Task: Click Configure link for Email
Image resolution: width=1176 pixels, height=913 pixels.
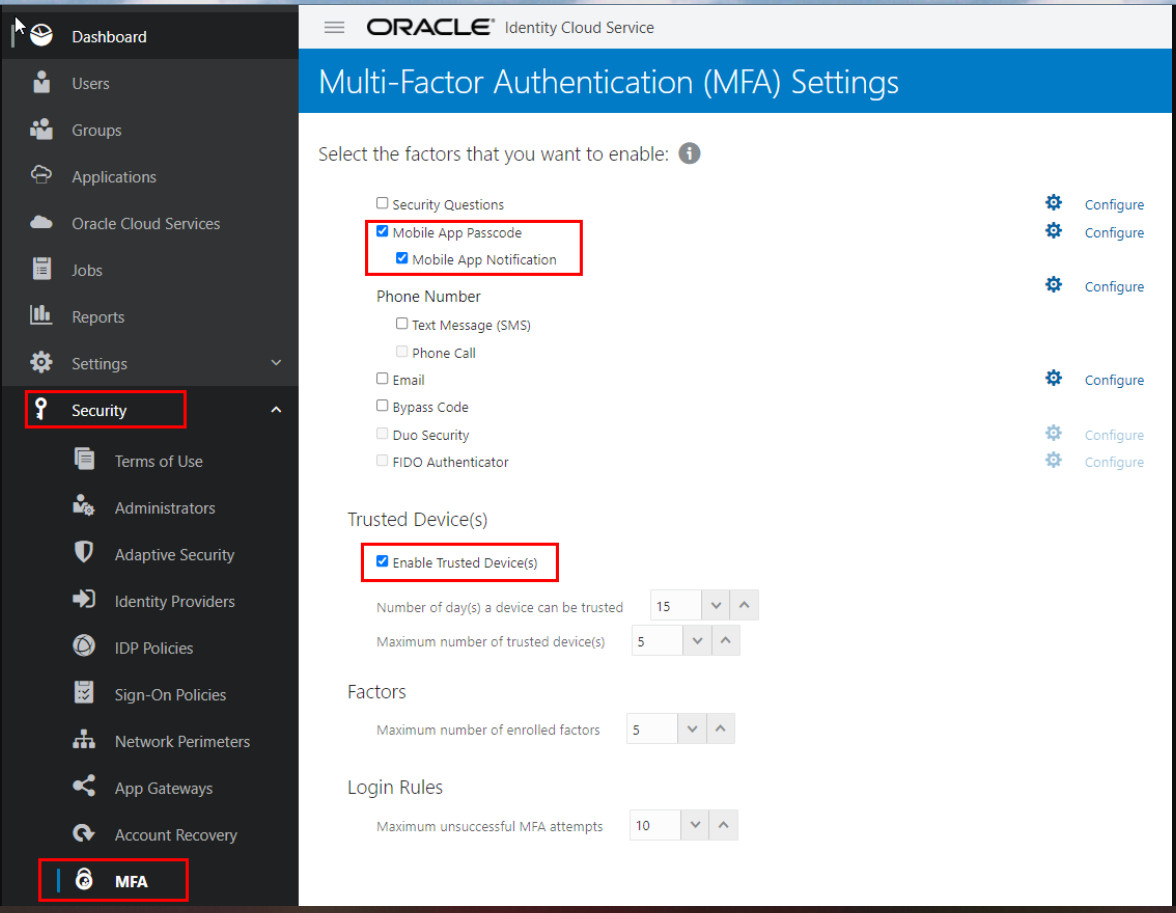Action: click(1114, 380)
